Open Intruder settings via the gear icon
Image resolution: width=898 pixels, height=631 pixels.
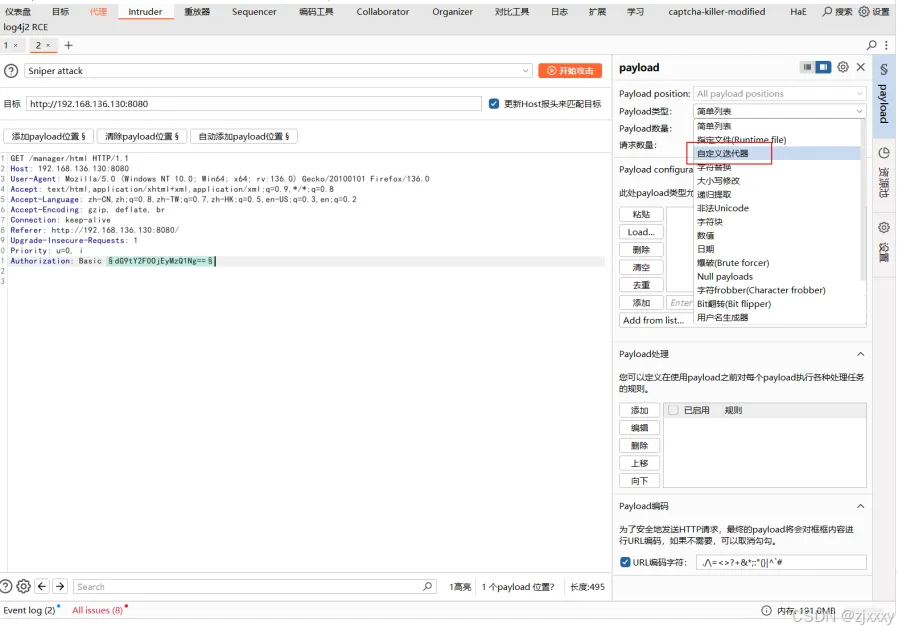click(x=843, y=66)
